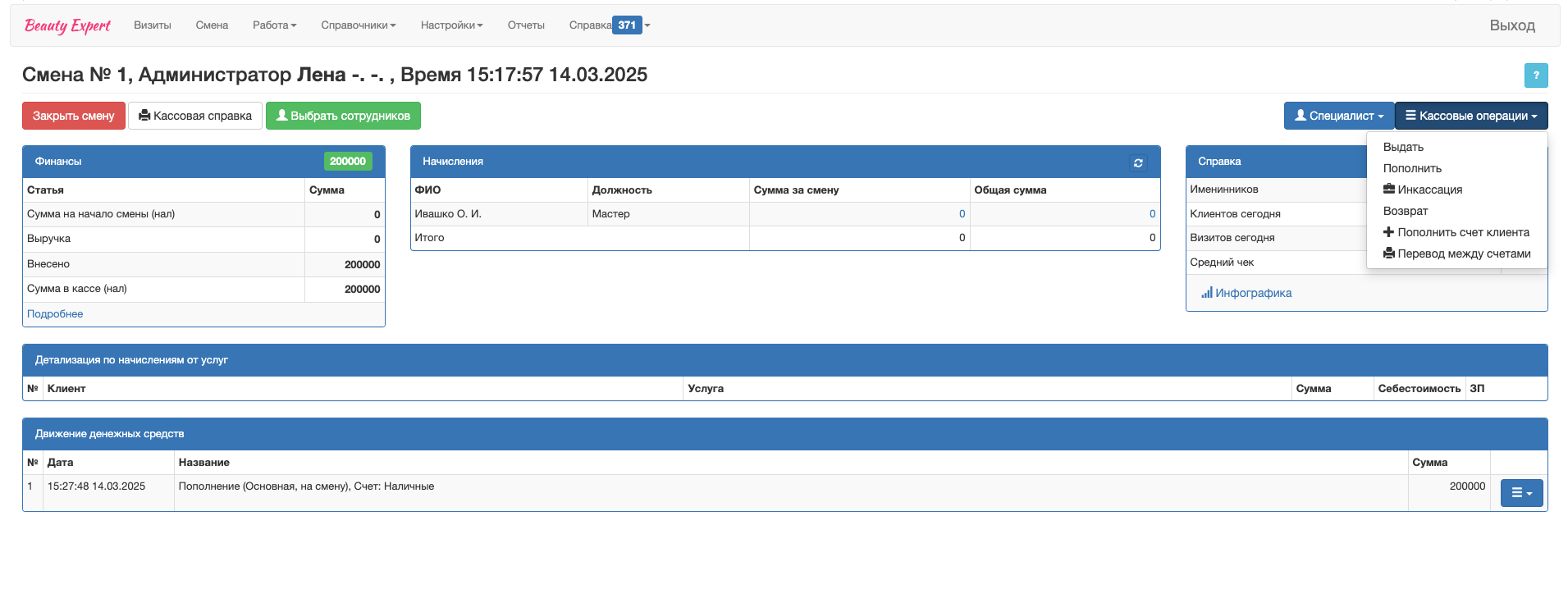
Task: Open the row actions menu for Пополнение
Action: tap(1521, 493)
